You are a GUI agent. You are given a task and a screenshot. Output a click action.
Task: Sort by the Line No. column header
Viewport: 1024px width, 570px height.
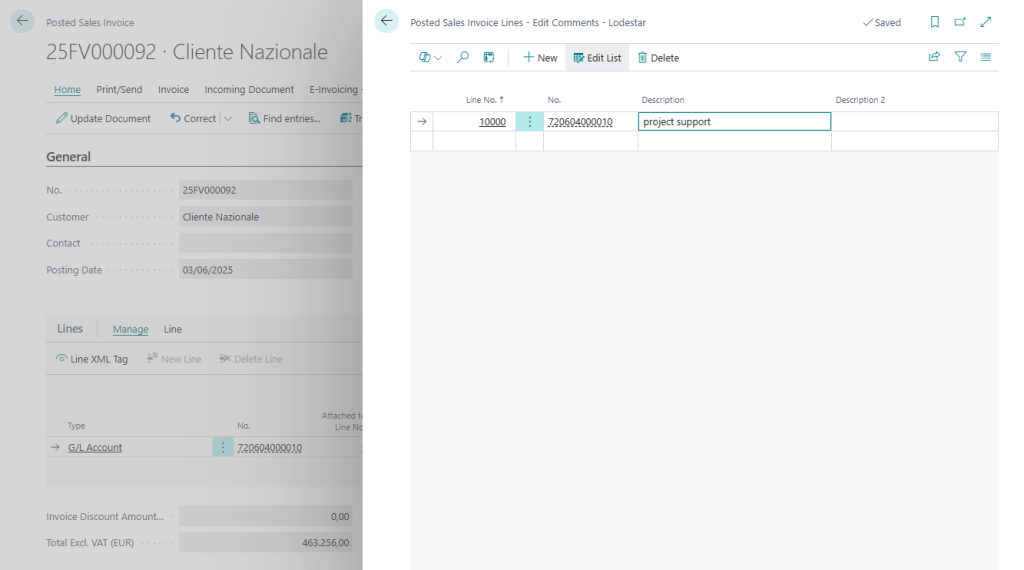pos(484,100)
